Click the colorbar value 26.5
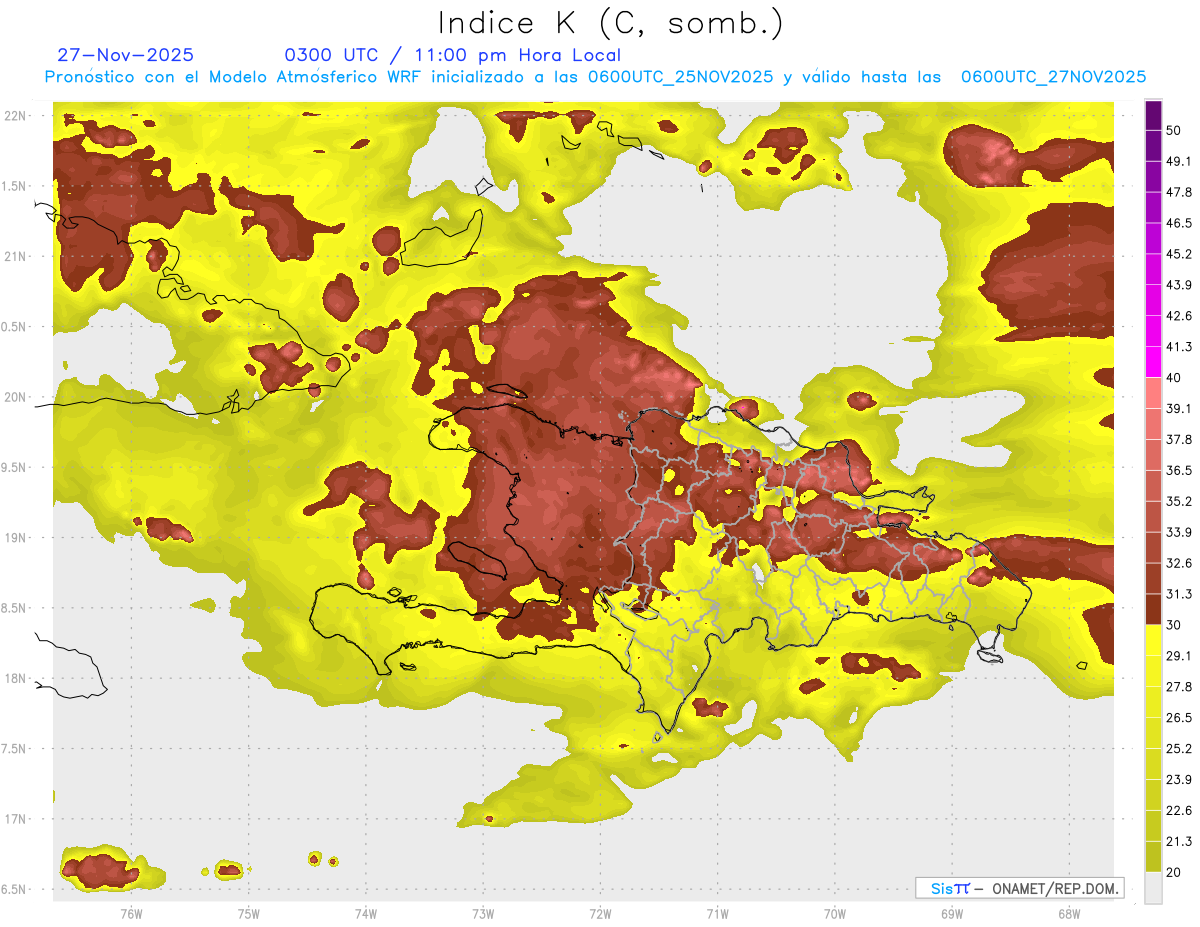 tap(1179, 718)
